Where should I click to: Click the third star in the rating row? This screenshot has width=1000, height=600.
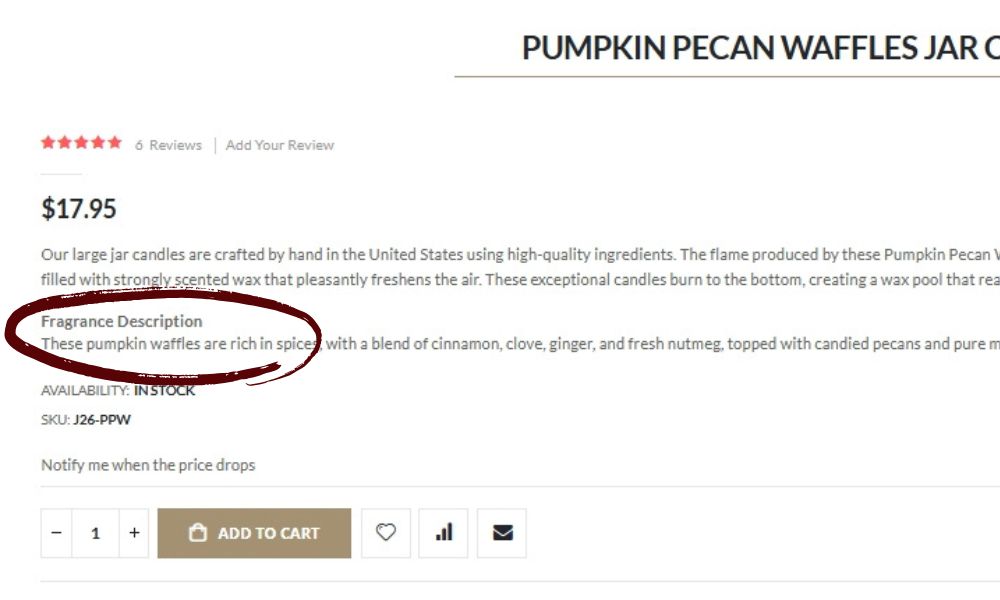pyautogui.click(x=80, y=142)
